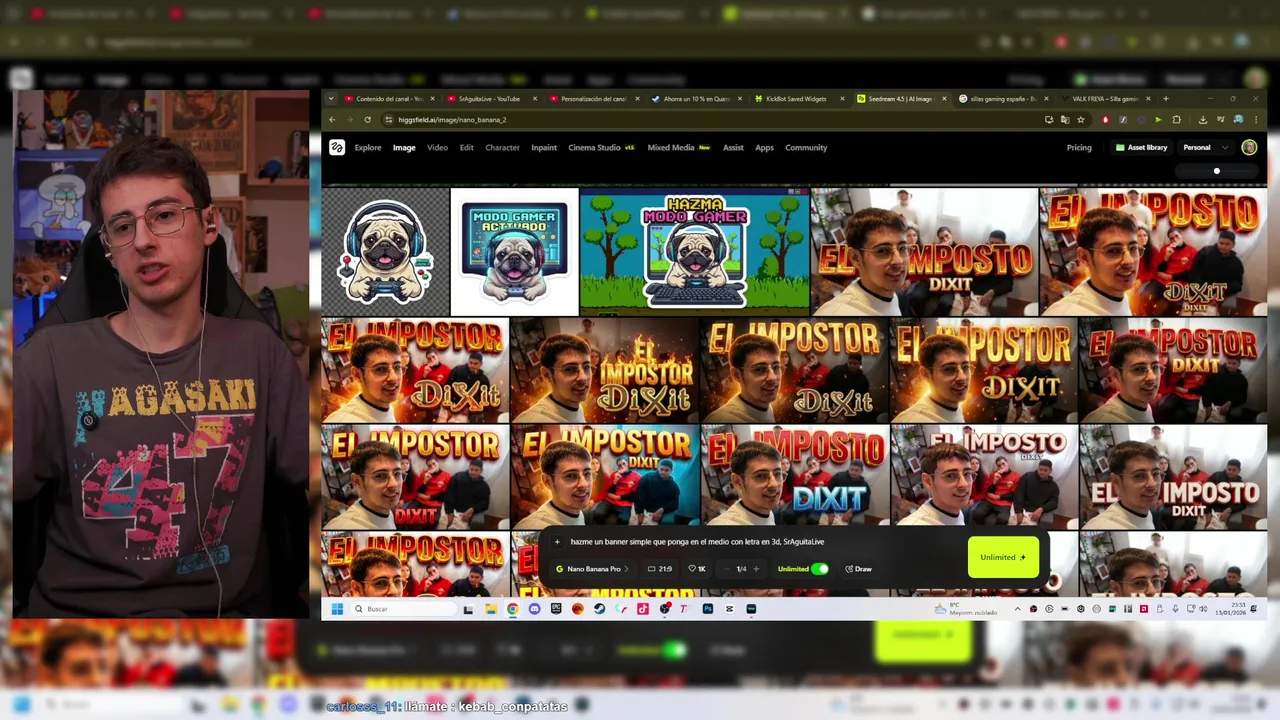Screen dimensions: 1280x720
Task: Open the browser downloads icon
Action: (1203, 119)
